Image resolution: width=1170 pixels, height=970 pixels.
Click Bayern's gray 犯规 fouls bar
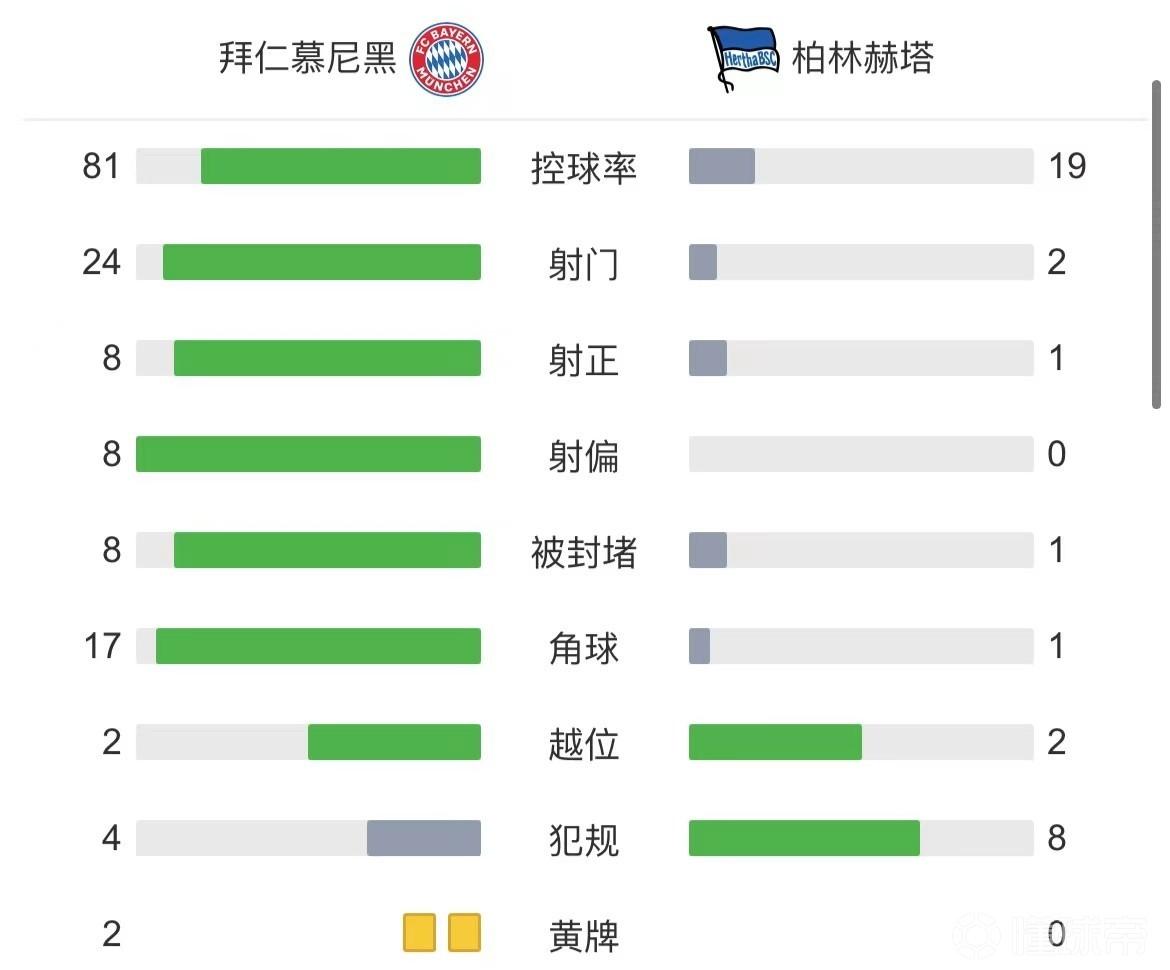click(423, 838)
